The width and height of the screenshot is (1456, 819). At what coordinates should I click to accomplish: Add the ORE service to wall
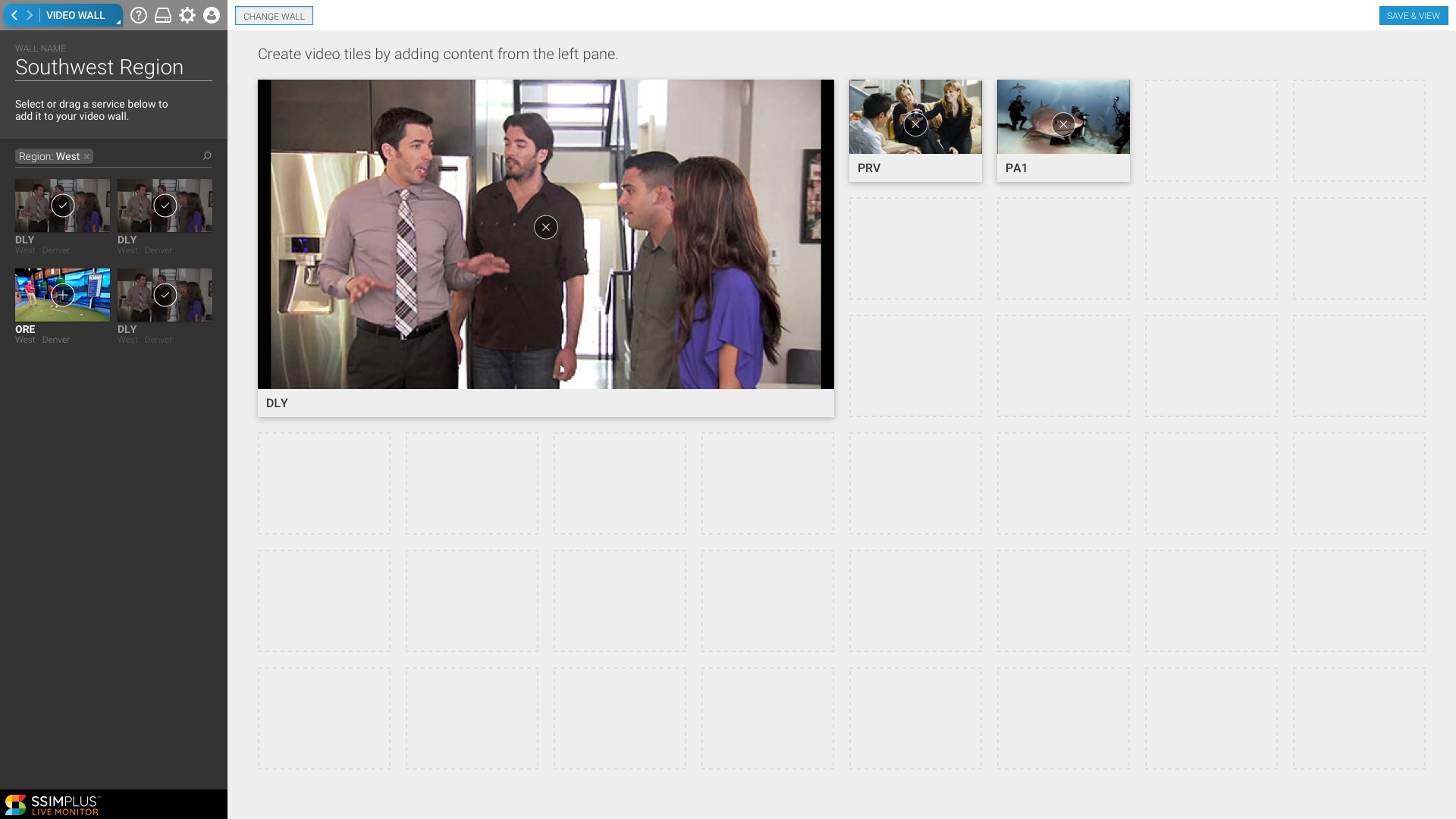(63, 295)
